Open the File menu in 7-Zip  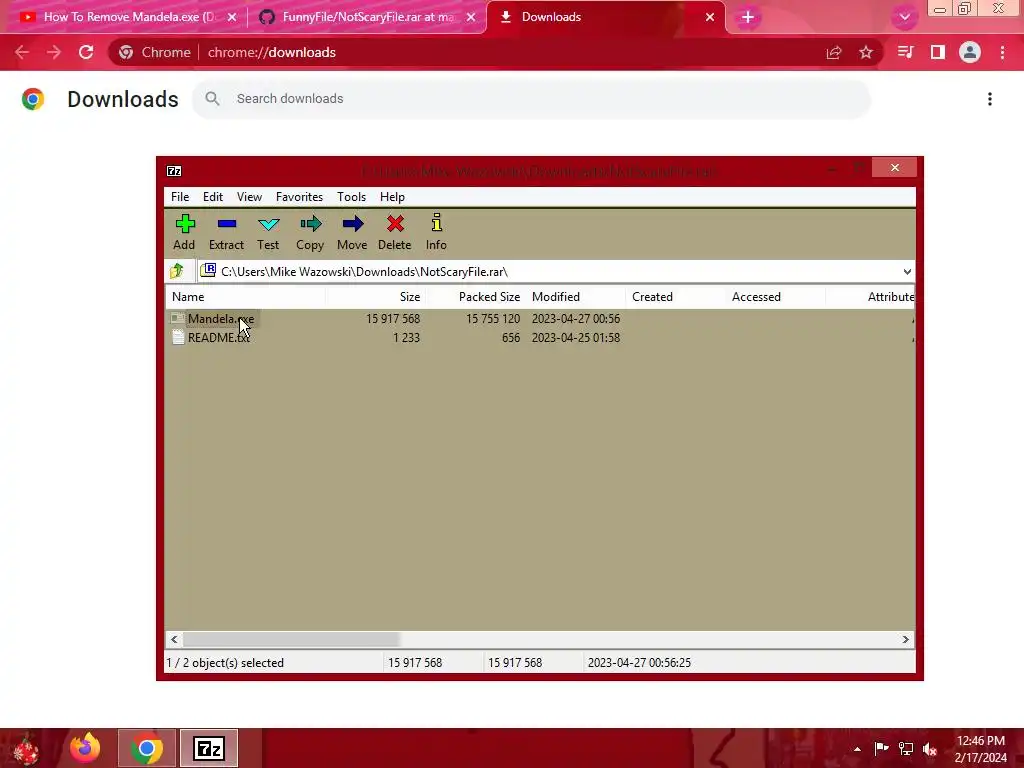180,197
